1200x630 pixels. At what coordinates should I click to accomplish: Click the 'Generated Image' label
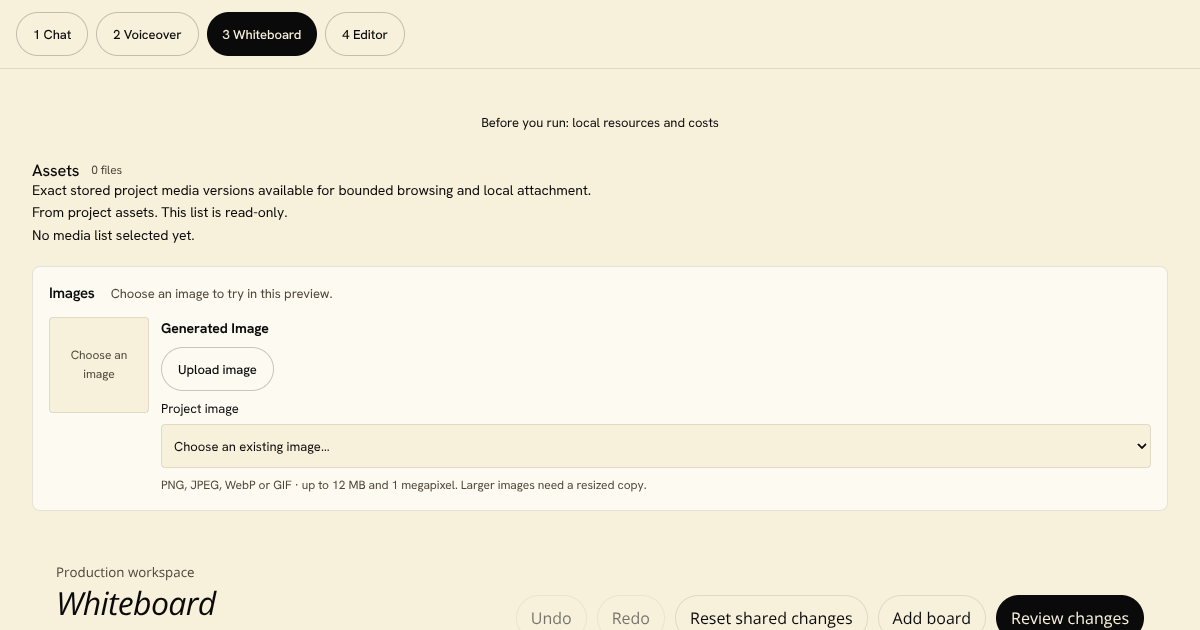coord(215,328)
